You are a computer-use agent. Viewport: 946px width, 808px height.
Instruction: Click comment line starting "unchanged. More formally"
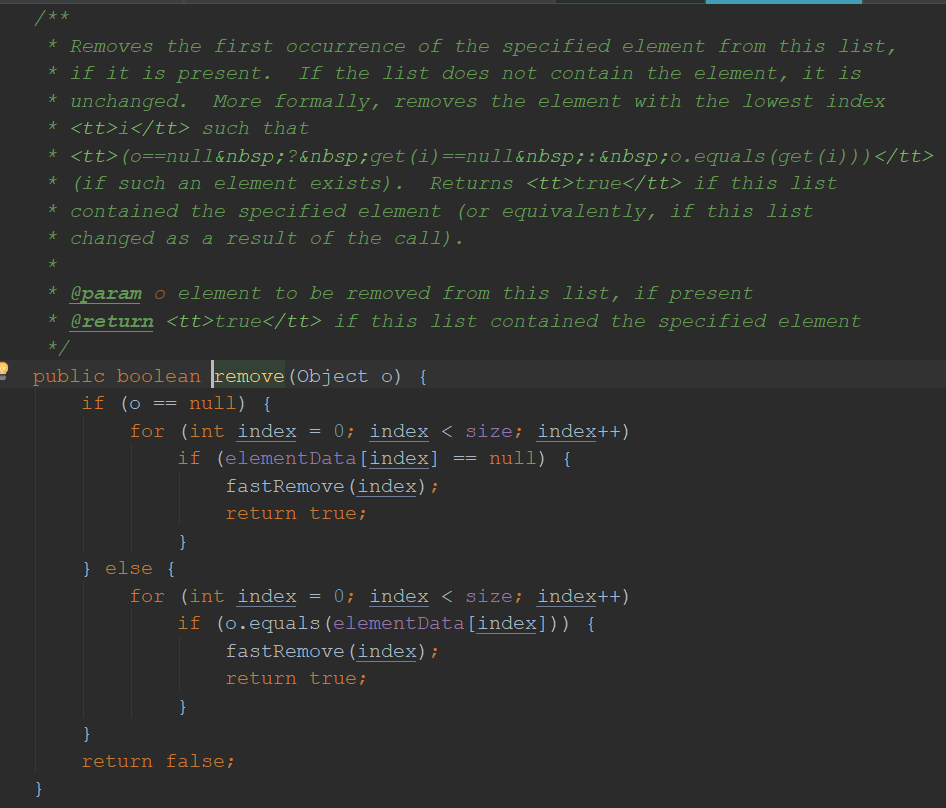[478, 101]
